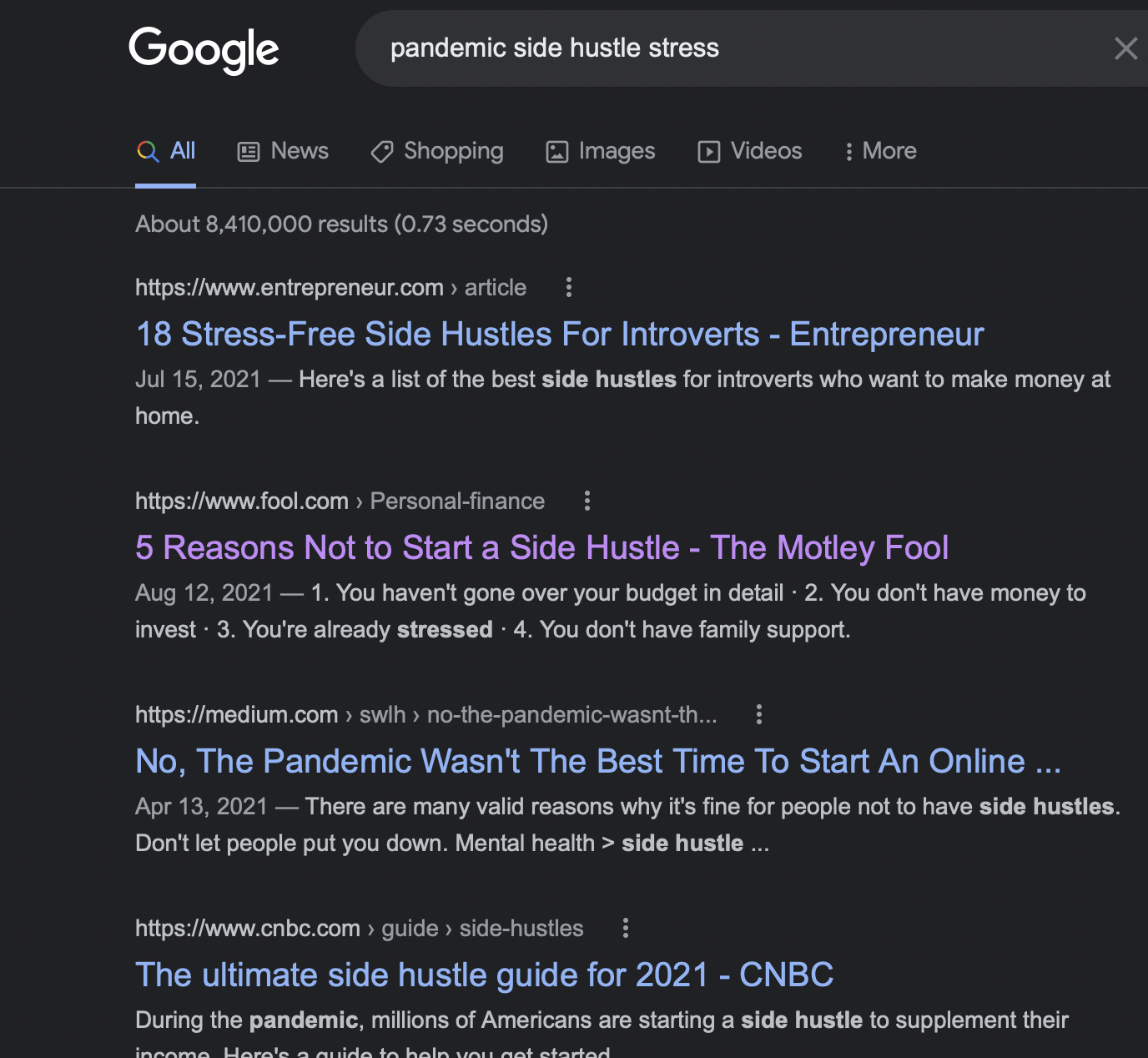Click the medium.com swlh URL
Screen dimensions: 1148x1058
426,715
